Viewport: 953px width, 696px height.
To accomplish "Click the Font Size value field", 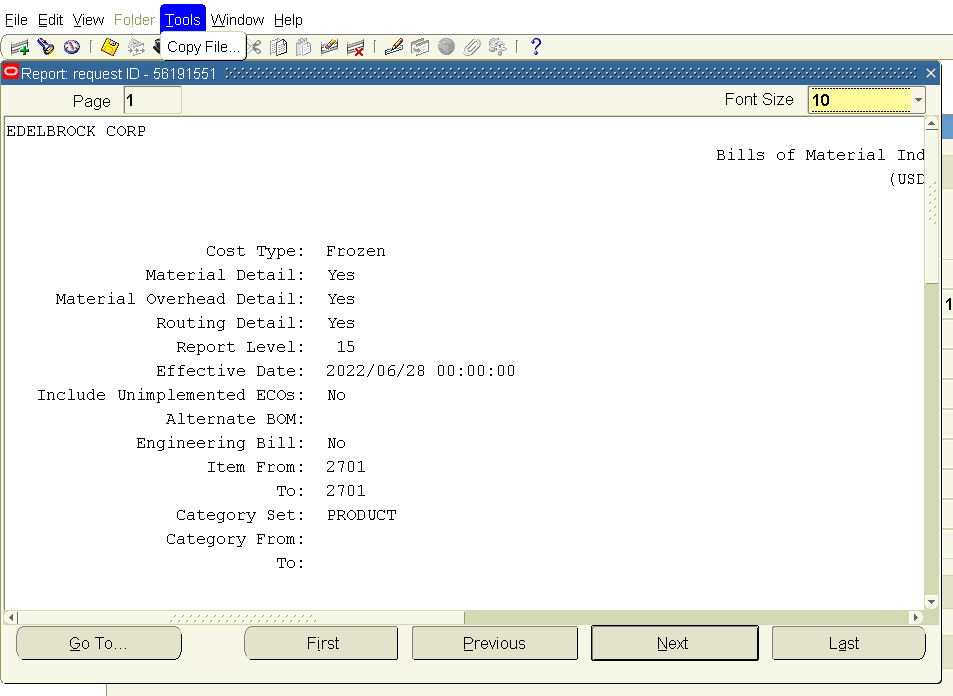I will click(859, 100).
